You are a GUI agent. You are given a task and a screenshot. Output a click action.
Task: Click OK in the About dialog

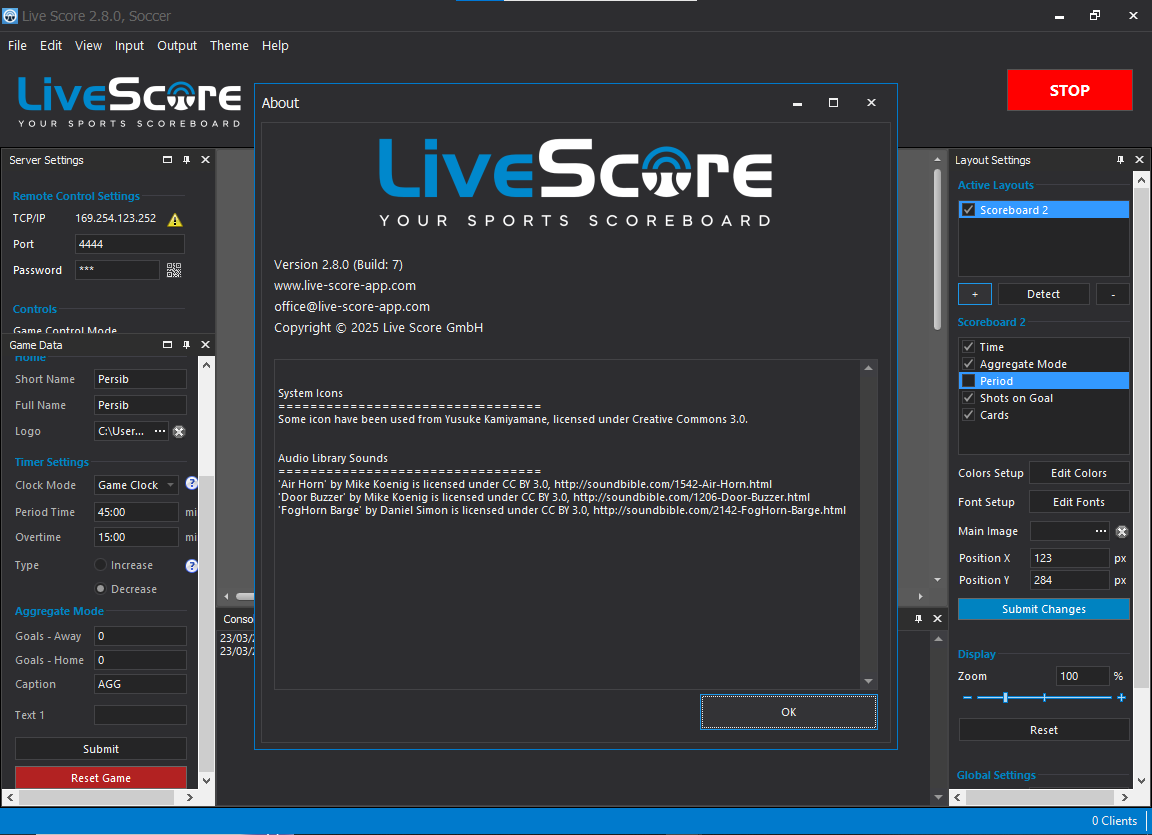click(x=788, y=712)
